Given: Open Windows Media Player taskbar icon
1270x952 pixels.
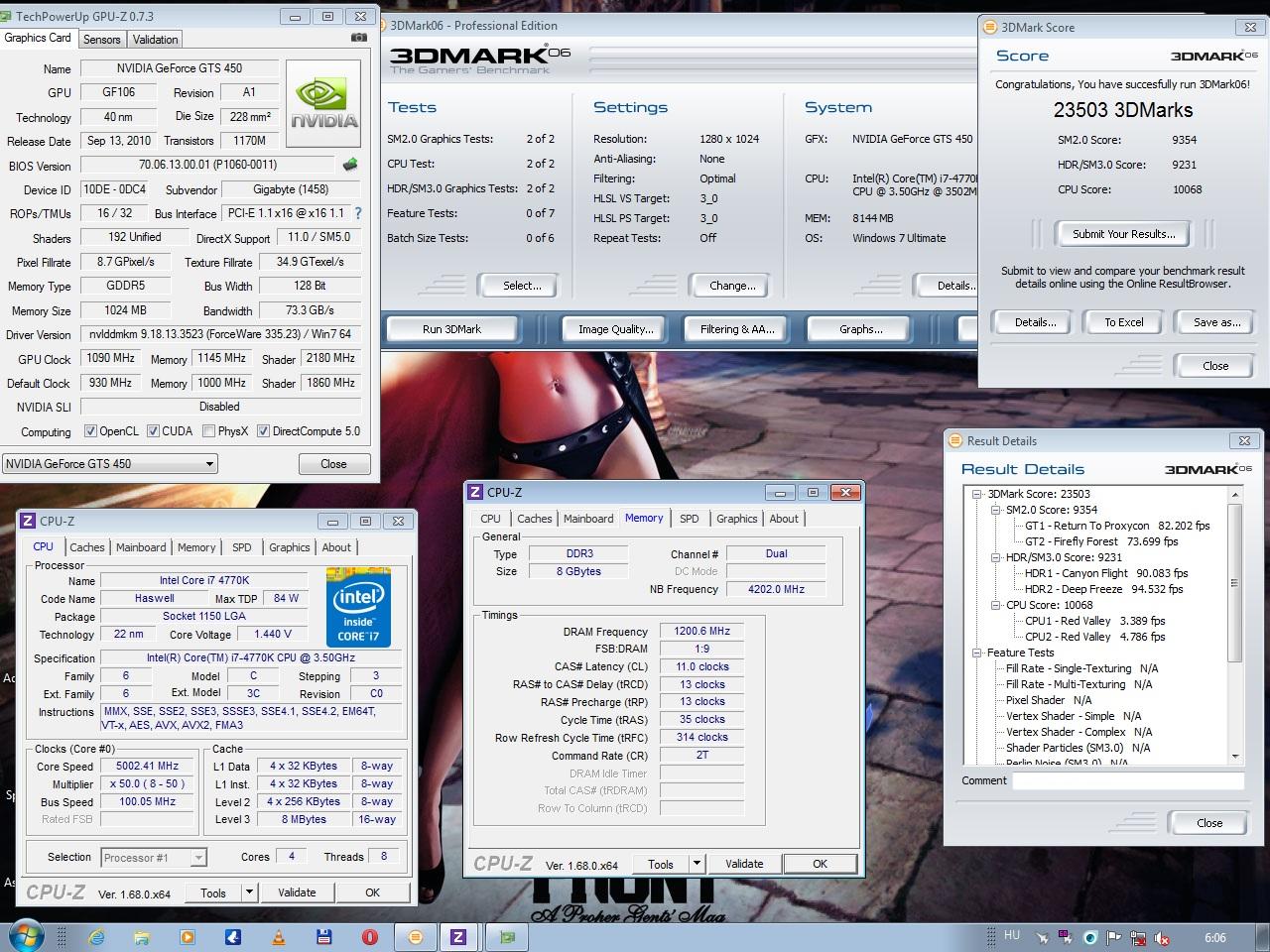Looking at the screenshot, I should pyautogui.click(x=187, y=936).
